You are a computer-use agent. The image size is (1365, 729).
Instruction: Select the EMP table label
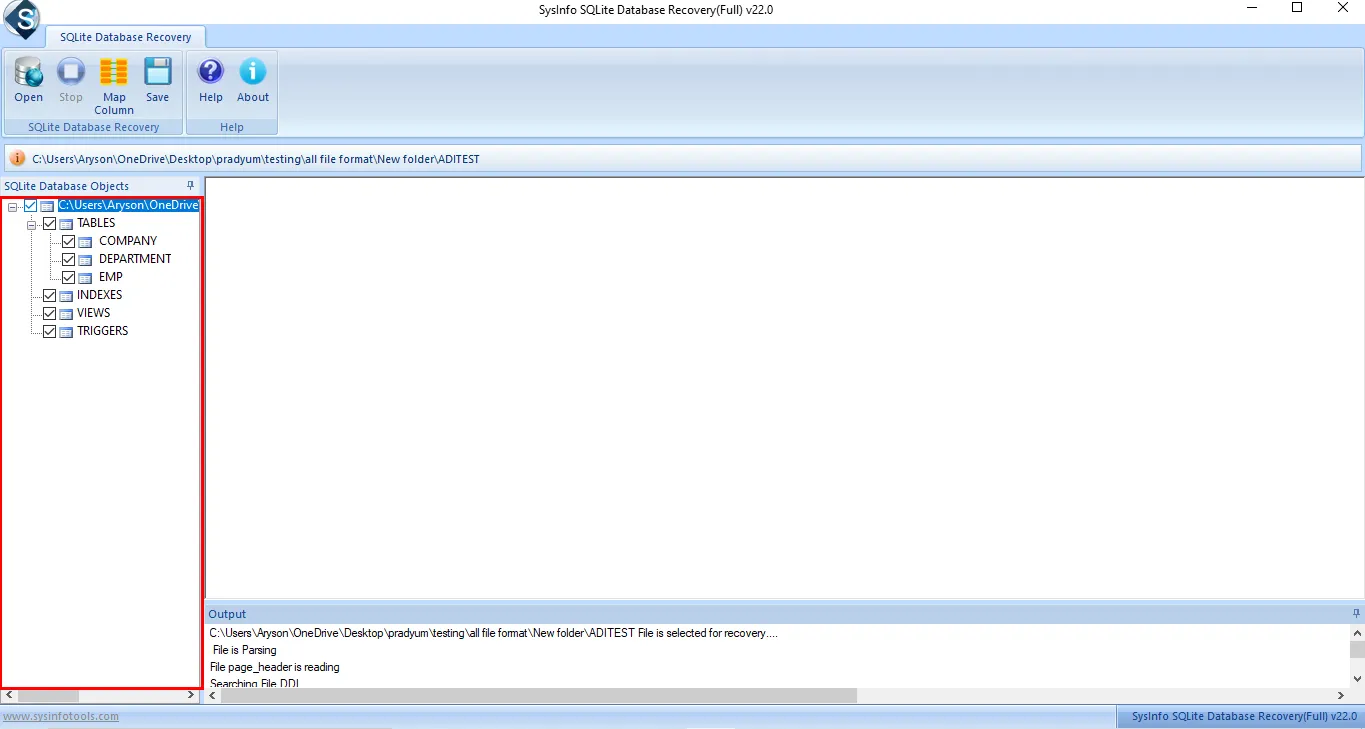(x=111, y=277)
